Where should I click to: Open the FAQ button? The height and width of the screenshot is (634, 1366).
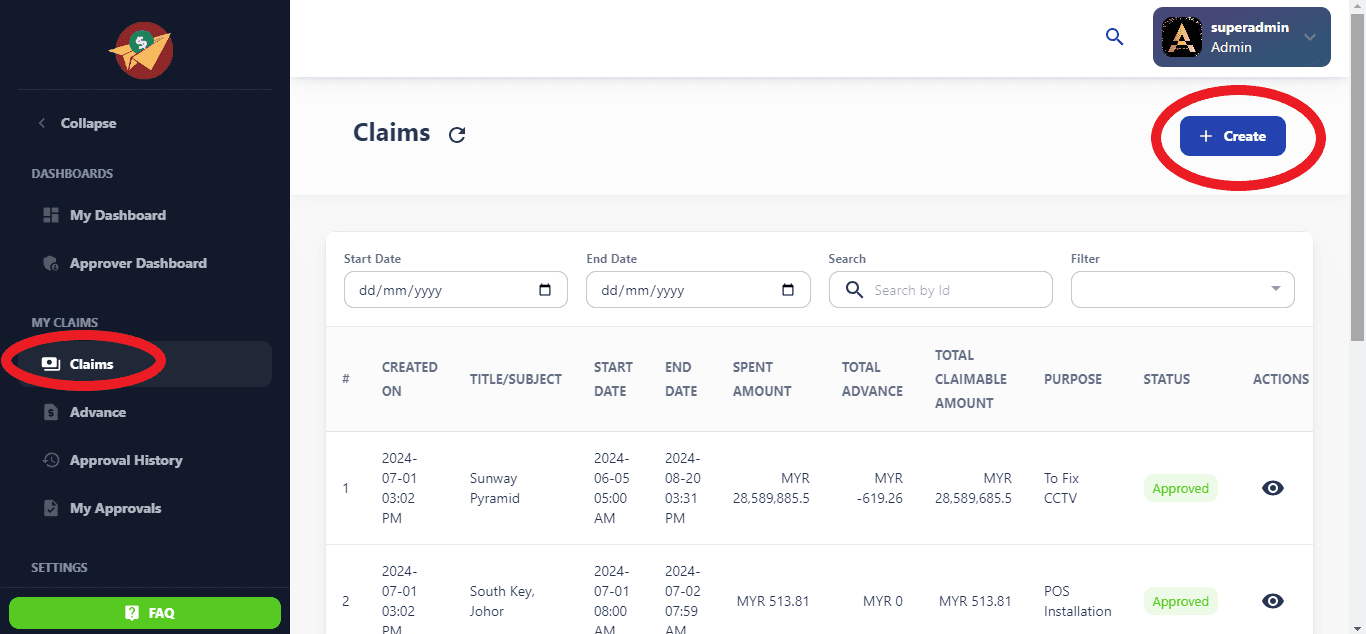[x=145, y=613]
